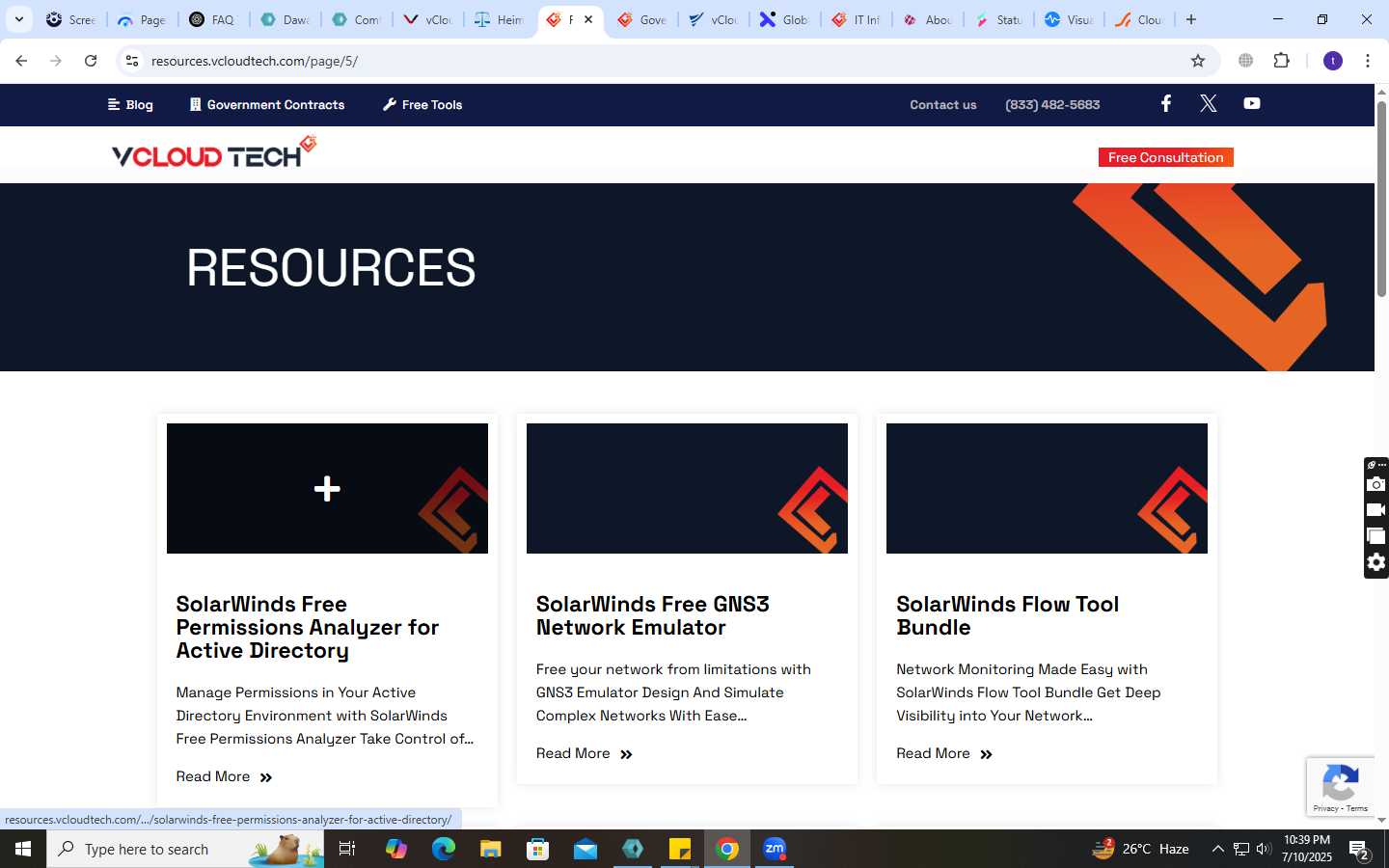The image size is (1389, 868).
Task: Click the Free Consultation button
Action: (x=1165, y=157)
